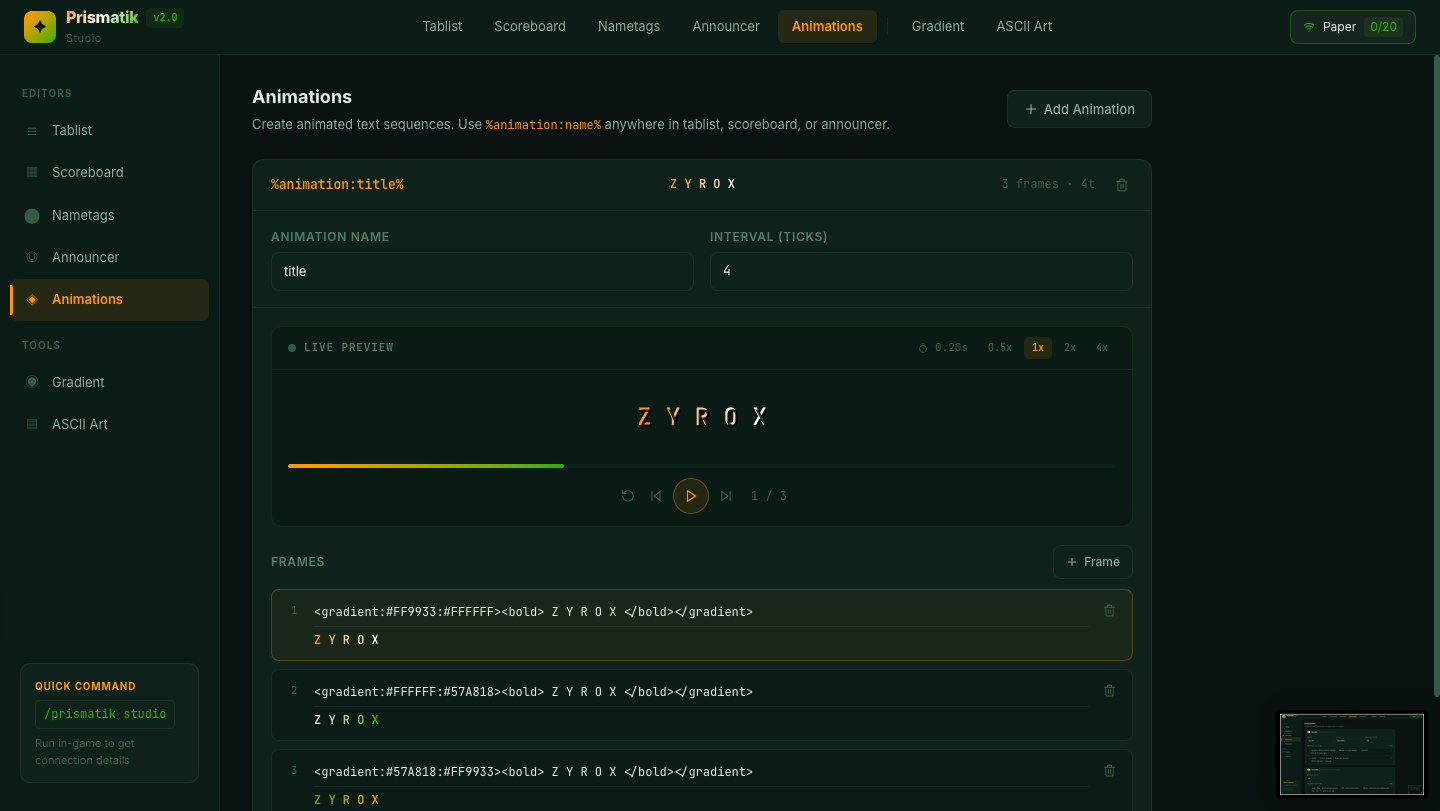Set preview speed to 0.5x

tap(1000, 348)
